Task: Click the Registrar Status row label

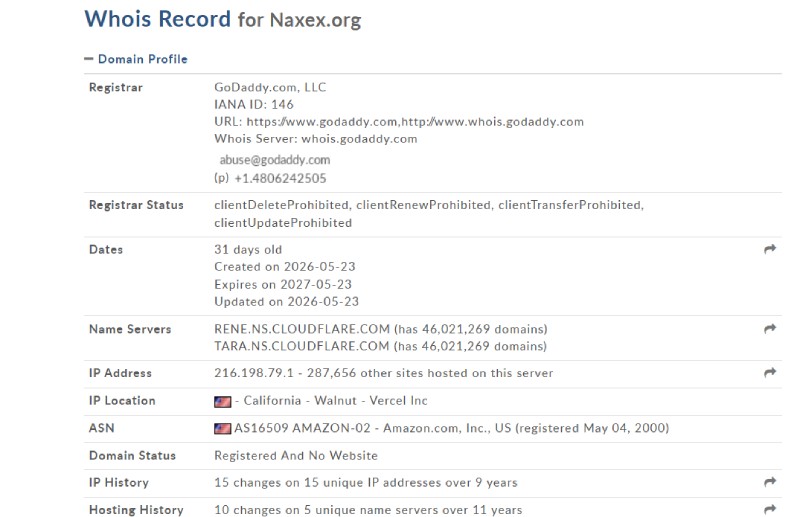Action: [136, 205]
